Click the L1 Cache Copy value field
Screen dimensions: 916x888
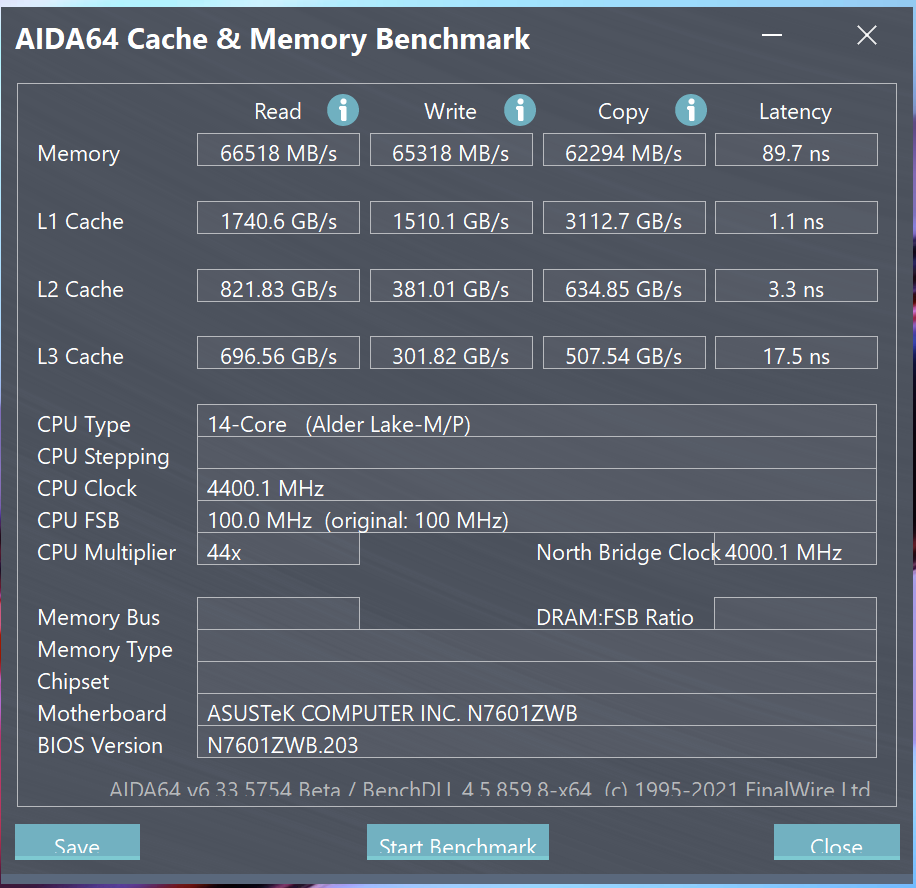tap(624, 217)
